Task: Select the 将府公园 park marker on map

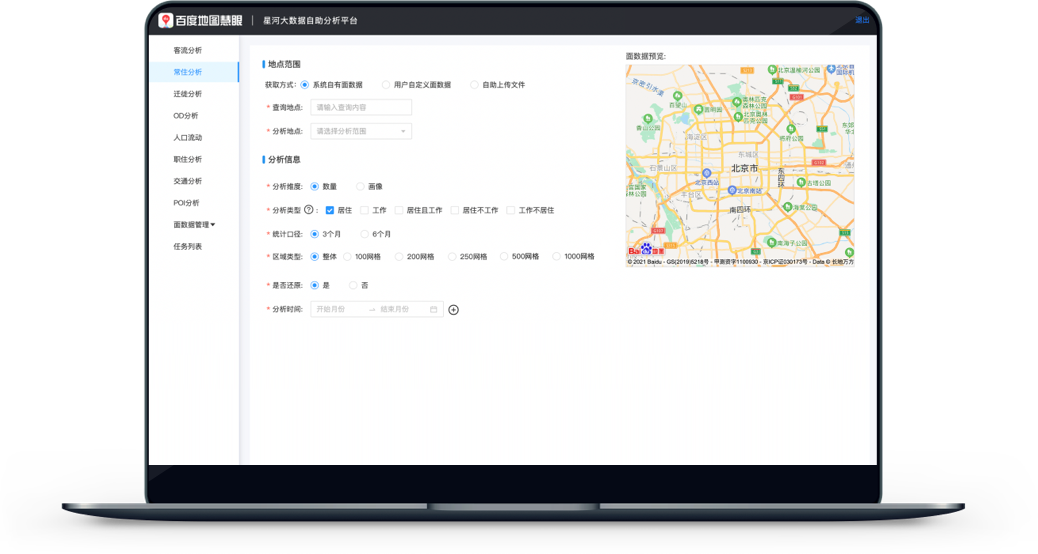Action: coord(791,129)
